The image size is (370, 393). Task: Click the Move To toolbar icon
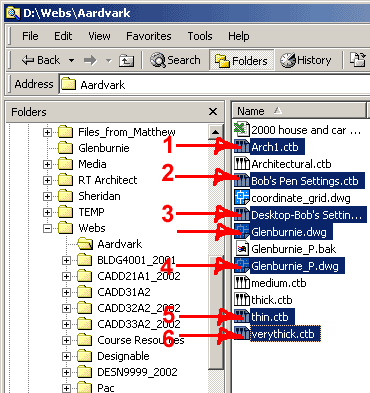coord(357,60)
